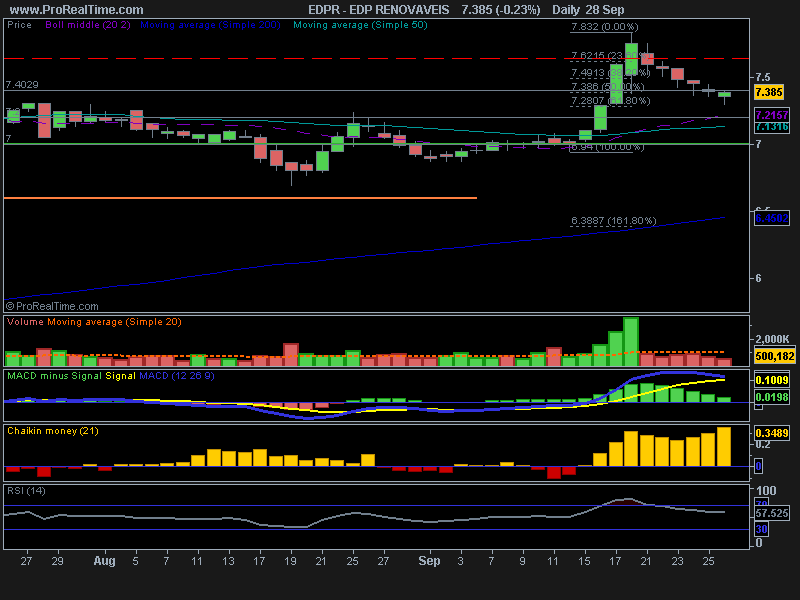Click the 57.525 RSI value tag
Viewport: 800px width, 600px height.
click(771, 513)
